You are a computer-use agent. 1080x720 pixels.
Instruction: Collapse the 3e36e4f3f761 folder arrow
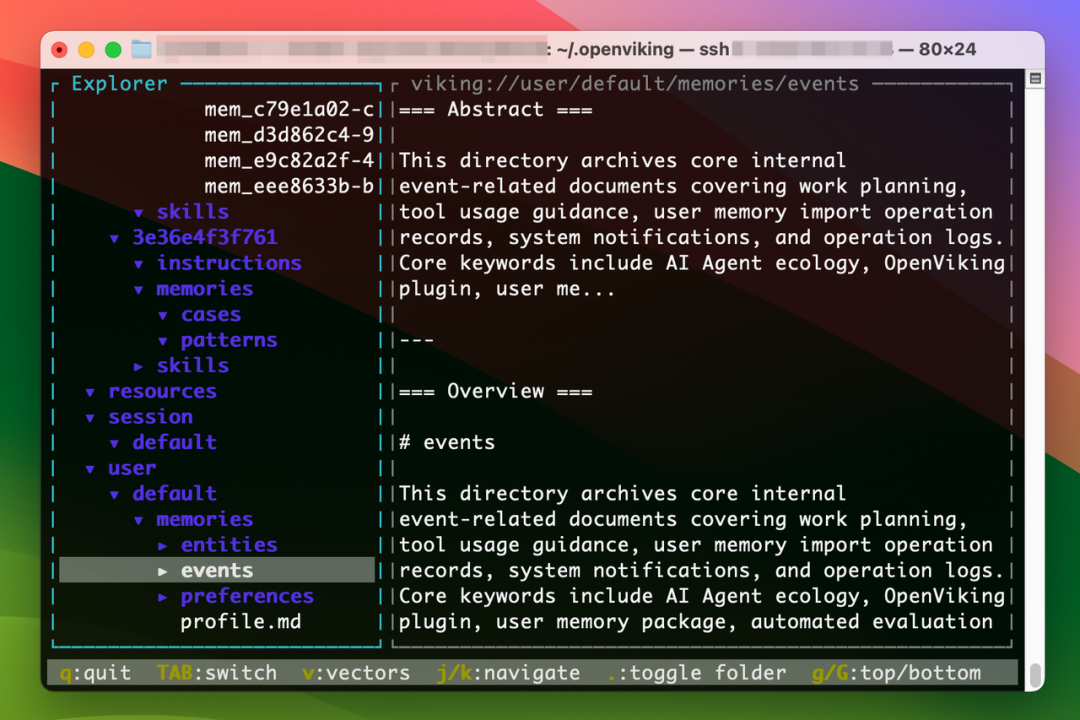tap(114, 238)
